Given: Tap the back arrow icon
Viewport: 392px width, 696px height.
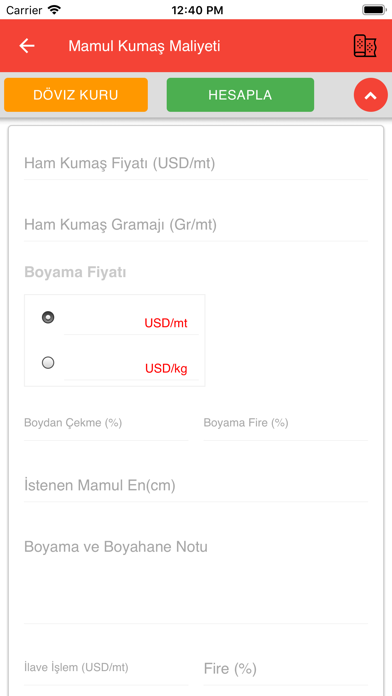Looking at the screenshot, I should [x=27, y=46].
